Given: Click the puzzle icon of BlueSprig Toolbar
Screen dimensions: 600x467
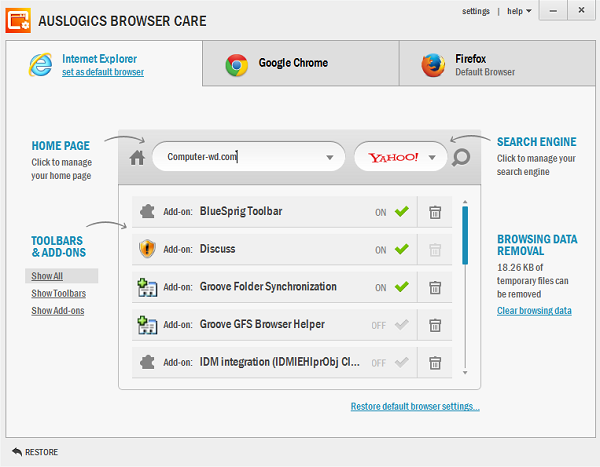Looking at the screenshot, I should (147, 211).
